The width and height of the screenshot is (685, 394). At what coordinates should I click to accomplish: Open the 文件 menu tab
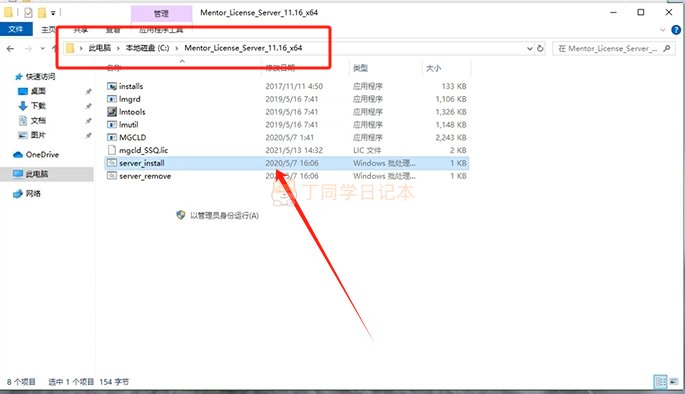coord(16,29)
